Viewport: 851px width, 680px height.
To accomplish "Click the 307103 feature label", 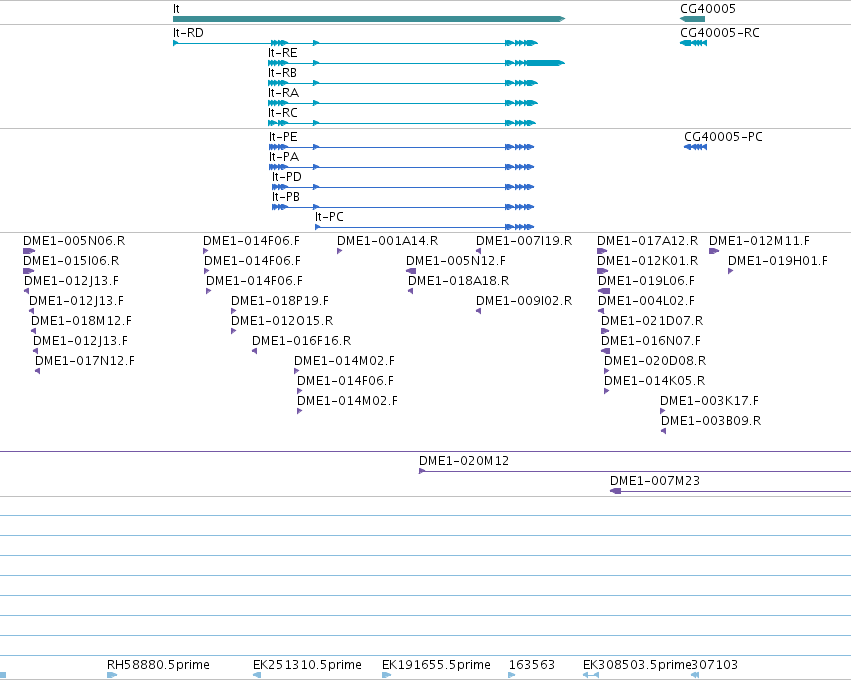I will [715, 665].
